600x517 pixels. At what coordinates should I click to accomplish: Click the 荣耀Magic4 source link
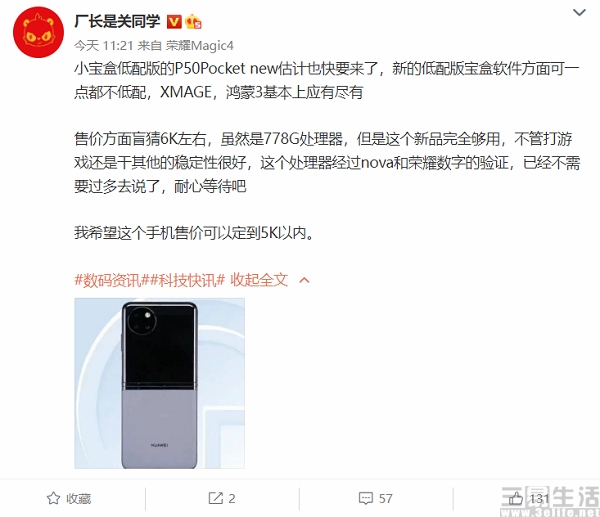pyautogui.click(x=199, y=46)
